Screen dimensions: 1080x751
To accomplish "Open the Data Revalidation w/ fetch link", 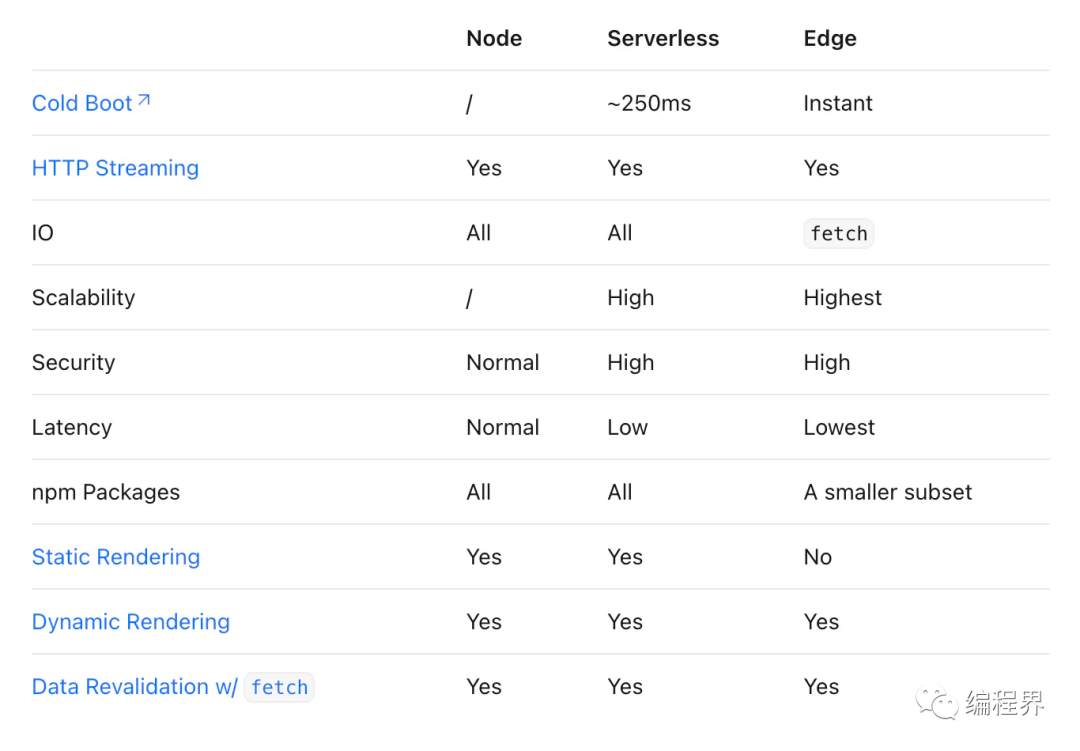I will (173, 687).
